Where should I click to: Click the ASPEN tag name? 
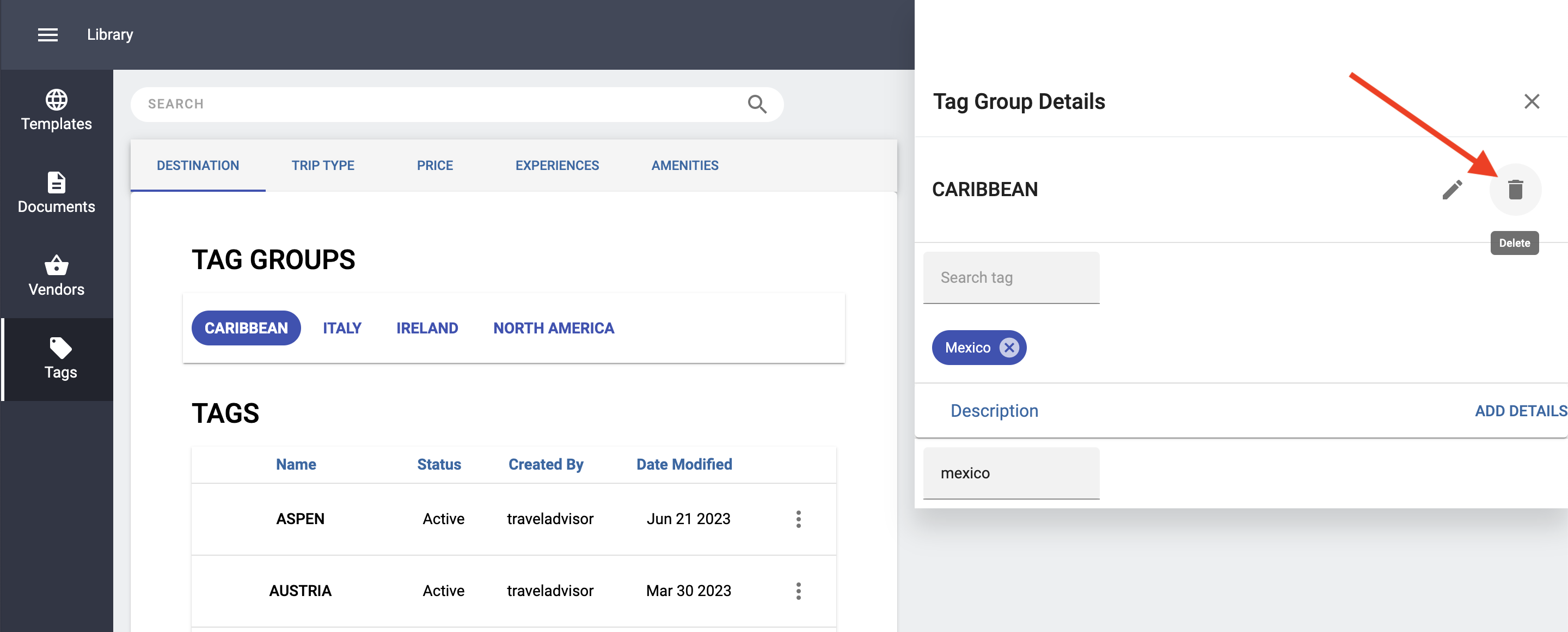(x=300, y=519)
